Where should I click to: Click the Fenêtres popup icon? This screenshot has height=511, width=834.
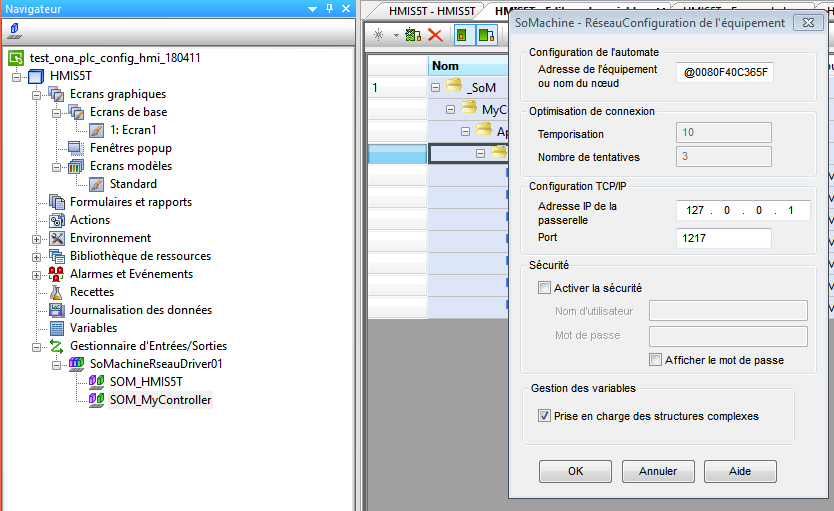coord(76,148)
